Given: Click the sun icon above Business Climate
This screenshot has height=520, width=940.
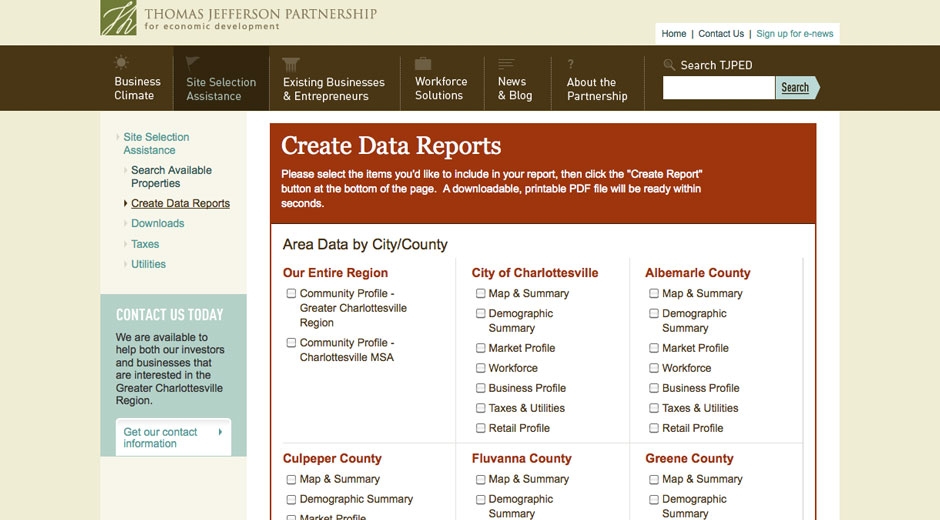Looking at the screenshot, I should tap(122, 62).
